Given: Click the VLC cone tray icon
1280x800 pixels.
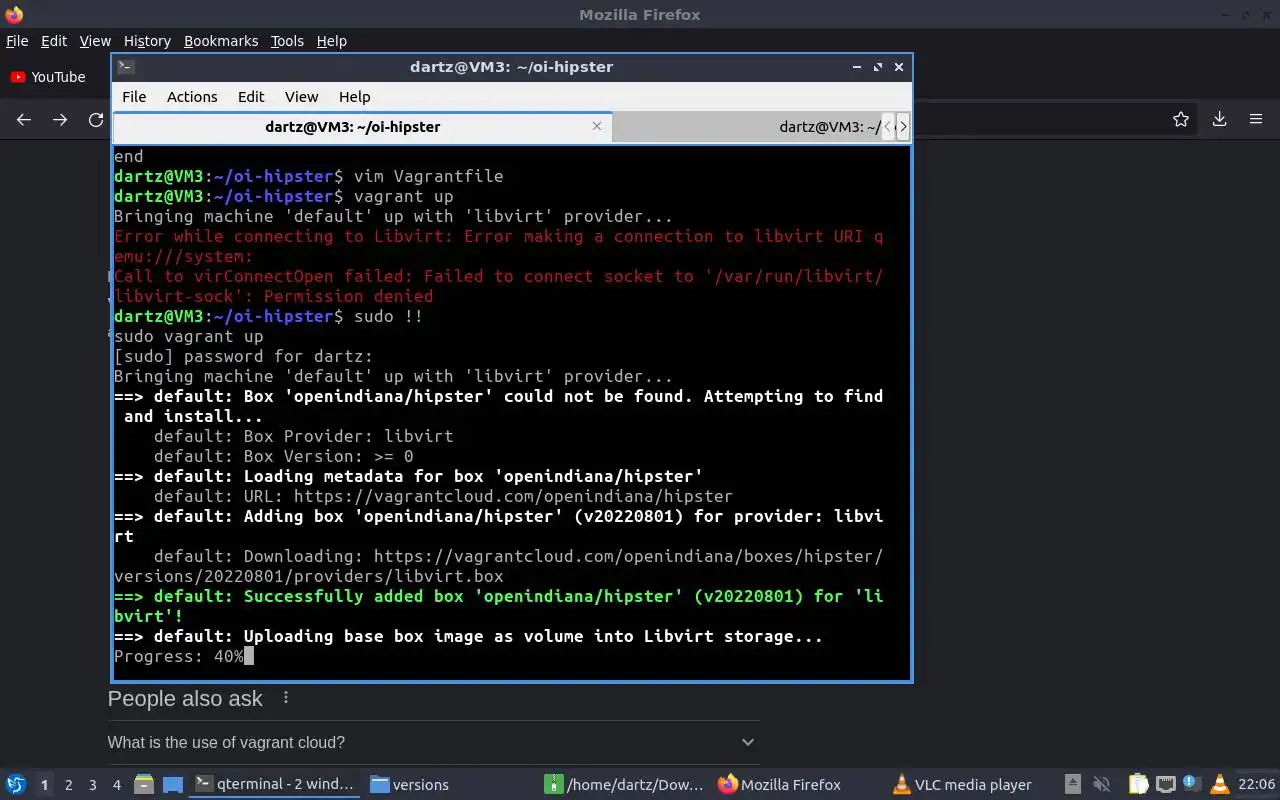Looking at the screenshot, I should tap(1219, 784).
